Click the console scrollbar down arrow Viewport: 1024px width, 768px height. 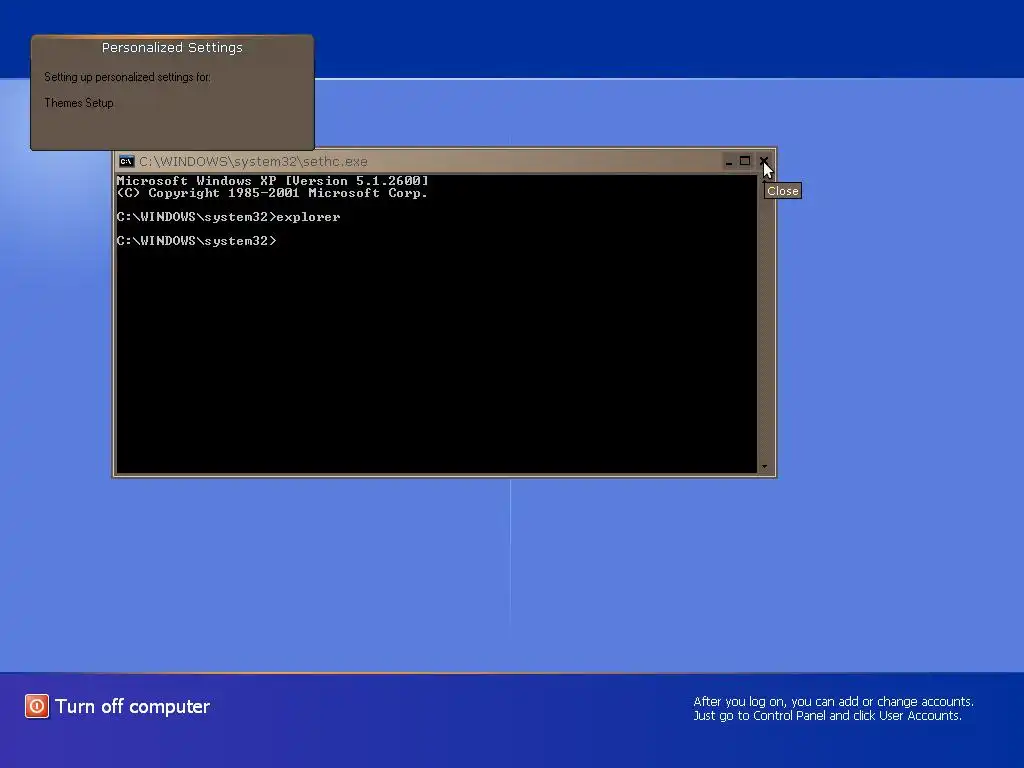[764, 466]
